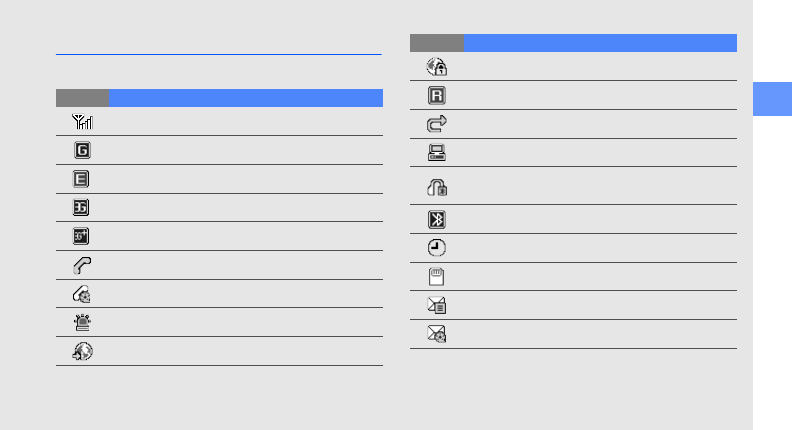Click the 3G network icon

pyautogui.click(x=82, y=208)
